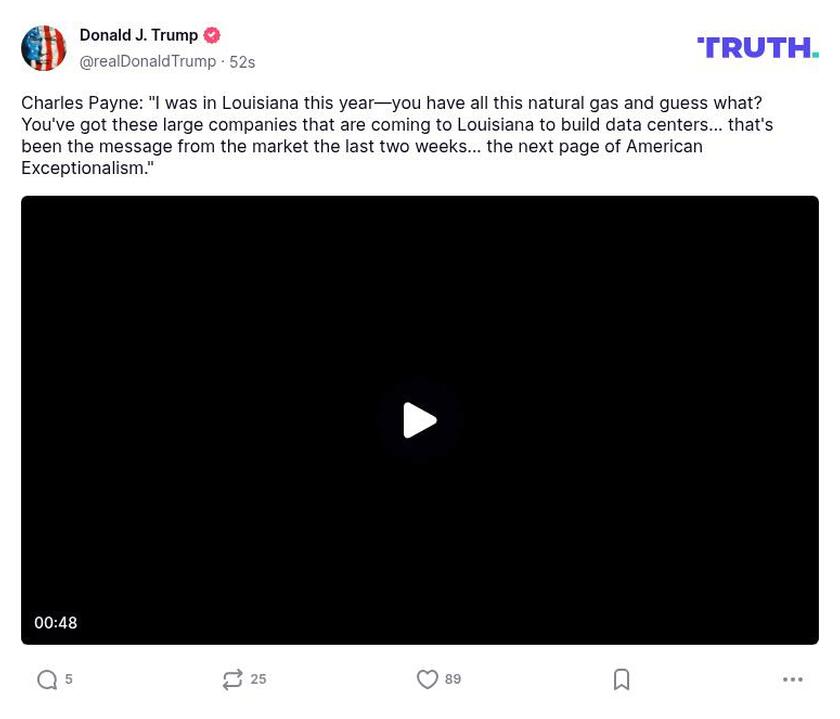Click the video player area

coord(420,420)
